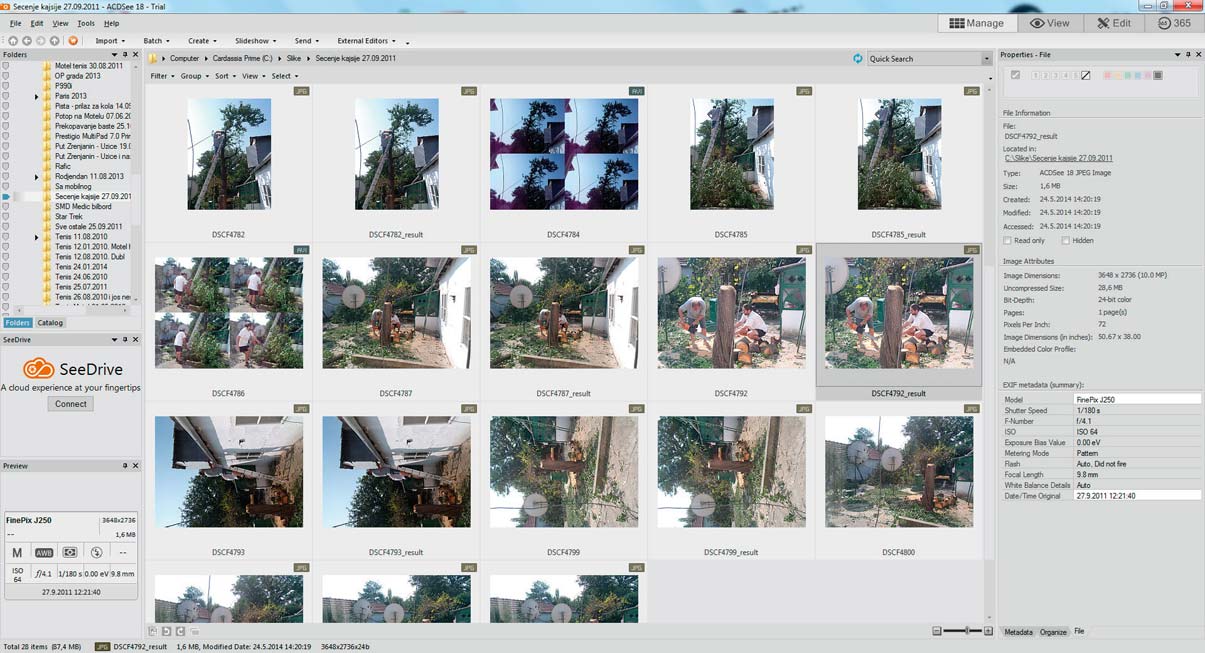Toggle the tag checkbox in Properties panel
The height and width of the screenshot is (653, 1205).
[1015, 75]
